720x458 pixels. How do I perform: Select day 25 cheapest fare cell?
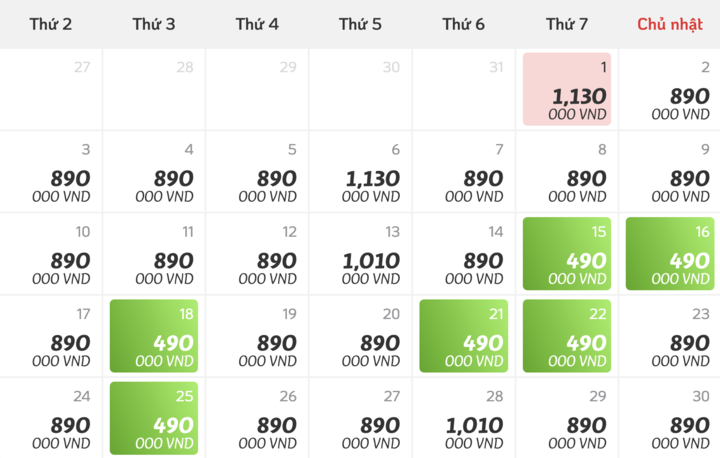tap(154, 418)
